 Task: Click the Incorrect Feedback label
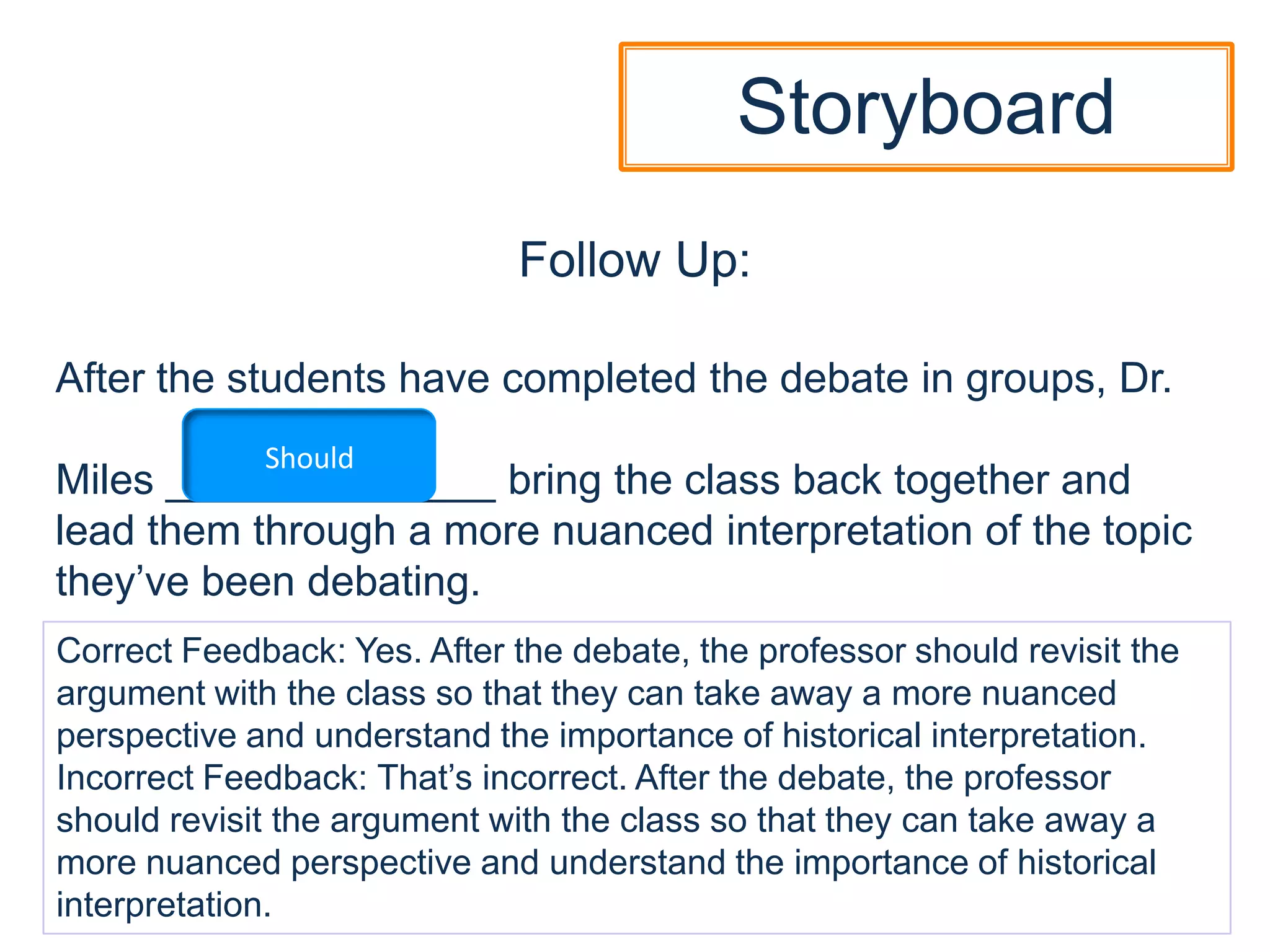(x=211, y=778)
